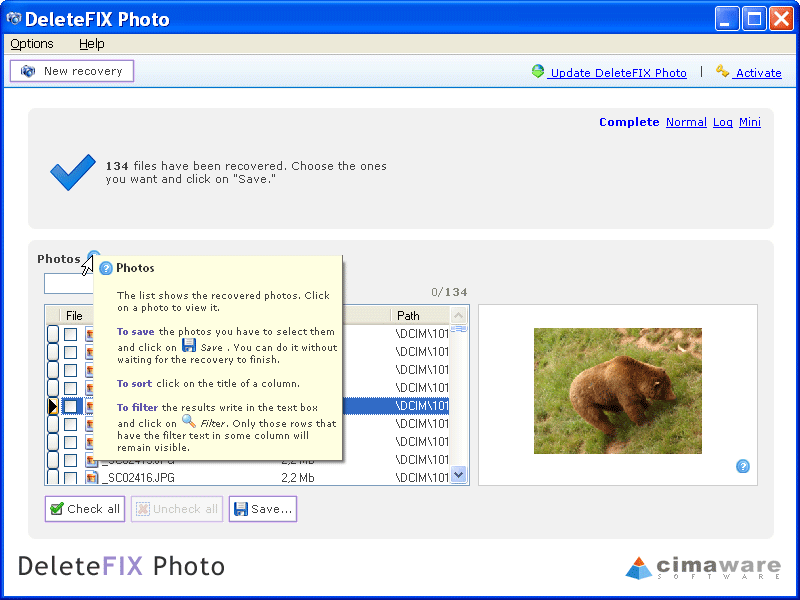This screenshot has width=800, height=600.
Task: Click the scrollbar up arrow in photo list
Action: (x=458, y=315)
